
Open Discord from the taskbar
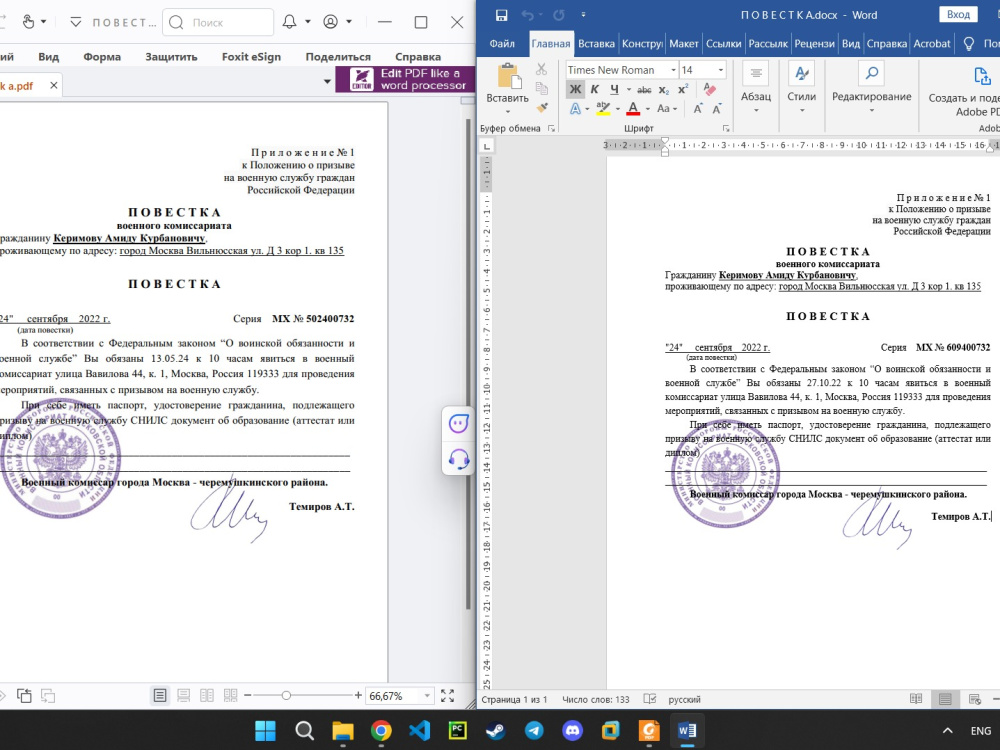pyautogui.click(x=572, y=731)
